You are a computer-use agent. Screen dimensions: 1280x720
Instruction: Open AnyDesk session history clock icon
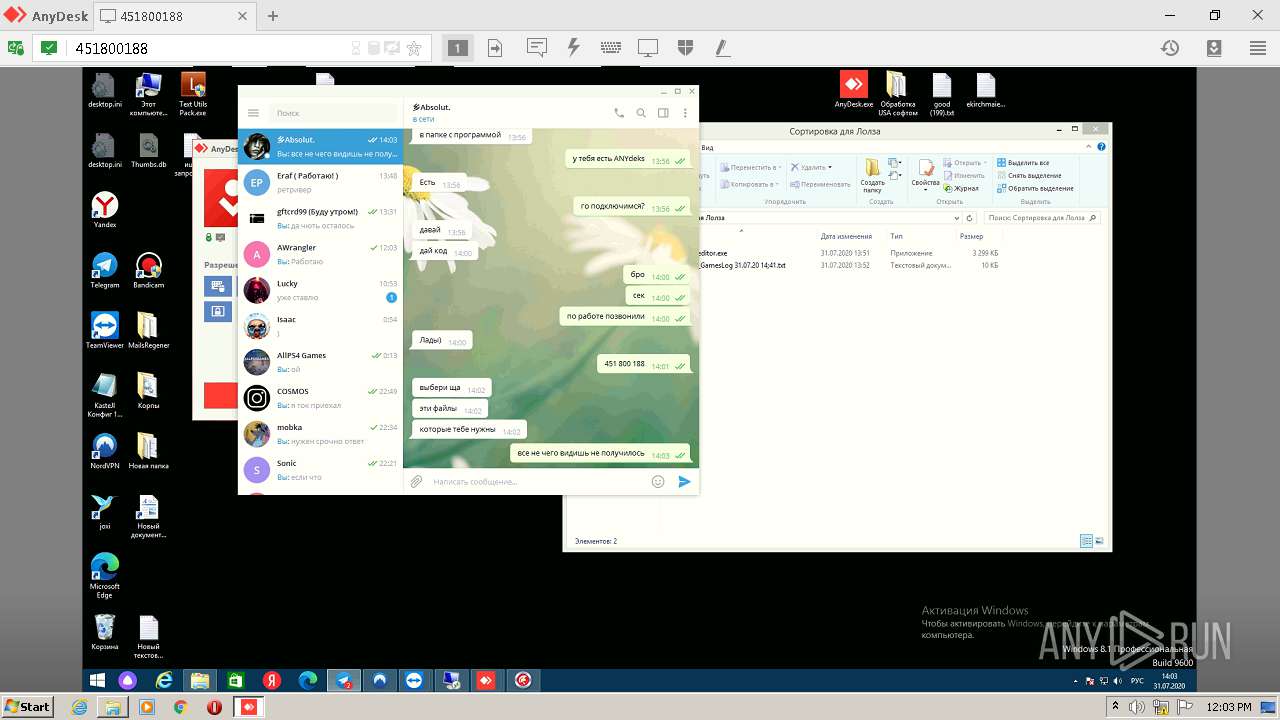coord(1169,48)
